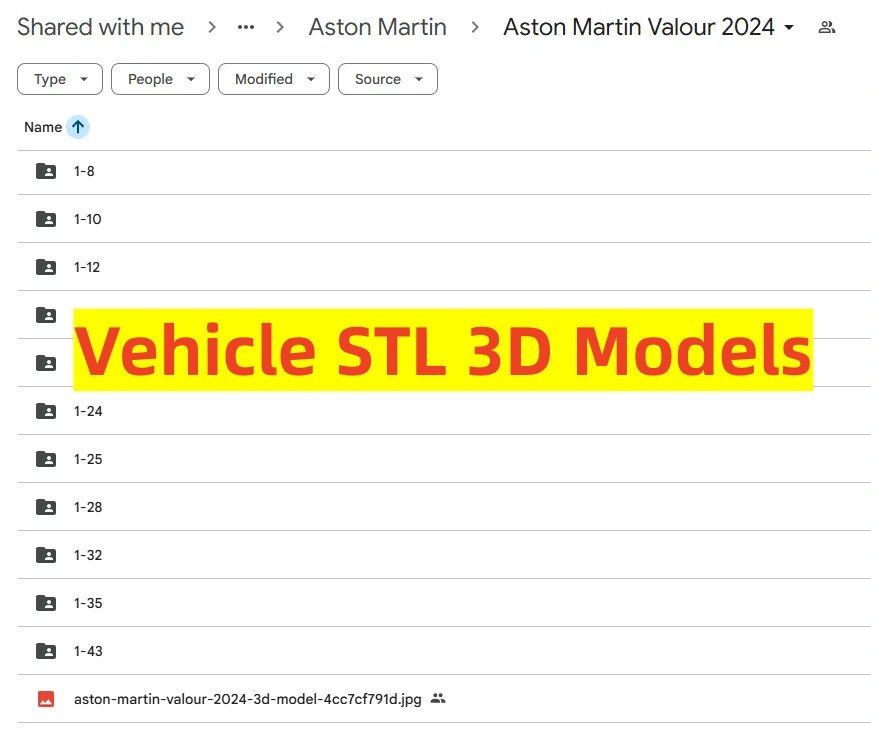The width and height of the screenshot is (871, 745).
Task: Select the folder named 1-10
Action: click(x=444, y=219)
